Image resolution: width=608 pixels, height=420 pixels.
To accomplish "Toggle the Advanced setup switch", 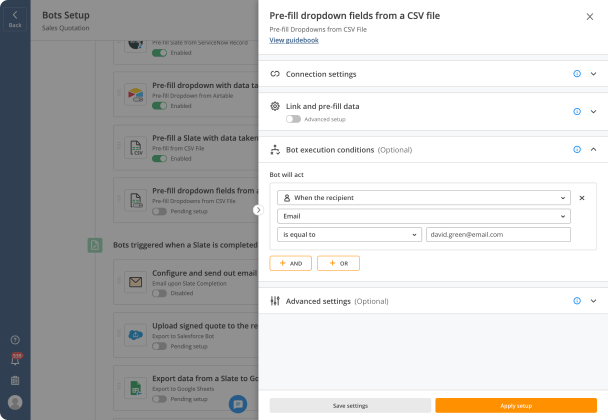I will click(293, 119).
